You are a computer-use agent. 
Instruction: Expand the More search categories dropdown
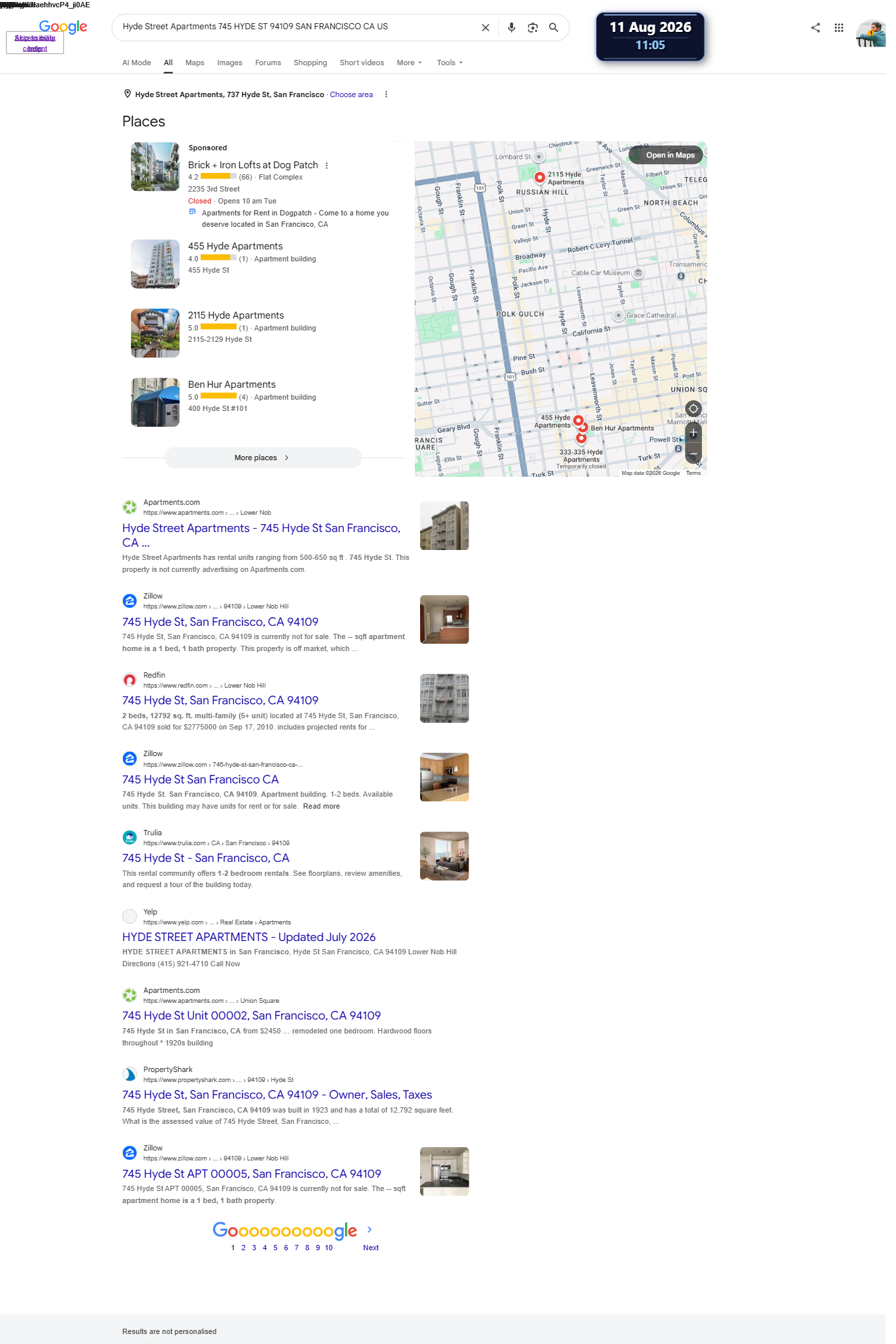point(409,63)
